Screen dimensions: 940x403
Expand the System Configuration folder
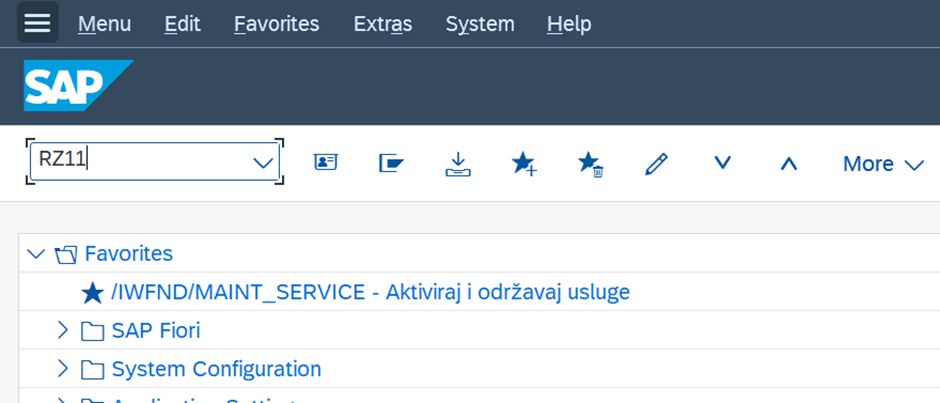click(x=63, y=369)
